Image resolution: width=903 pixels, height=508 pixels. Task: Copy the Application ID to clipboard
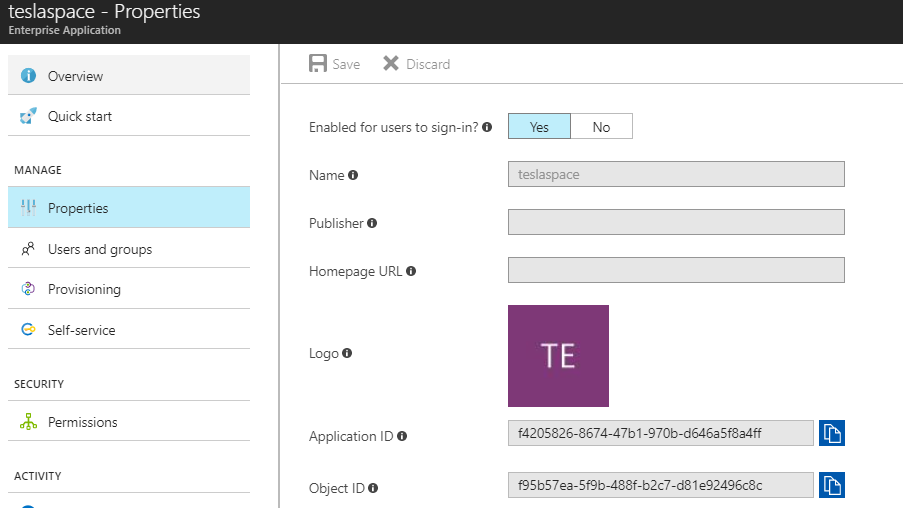[x=832, y=433]
